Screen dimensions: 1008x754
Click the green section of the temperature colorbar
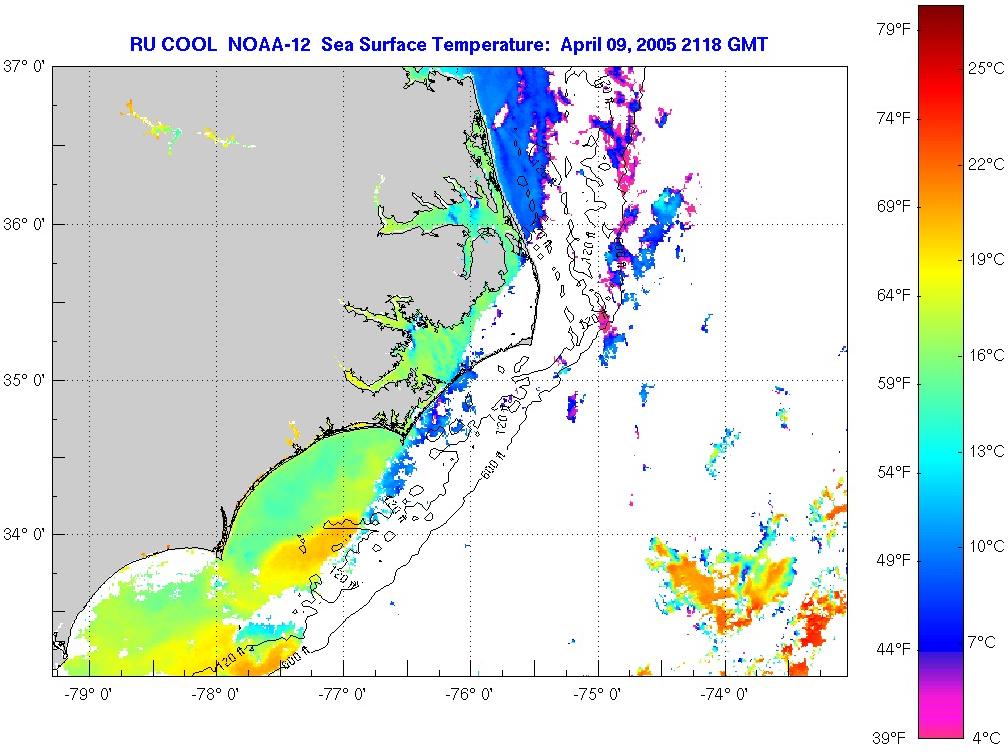point(941,360)
